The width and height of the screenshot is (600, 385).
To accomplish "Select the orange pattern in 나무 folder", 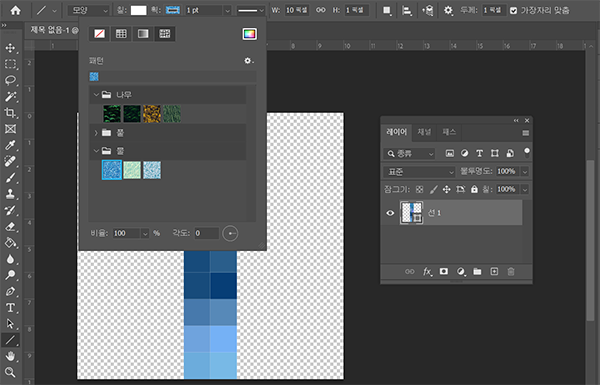I will pyautogui.click(x=152, y=114).
